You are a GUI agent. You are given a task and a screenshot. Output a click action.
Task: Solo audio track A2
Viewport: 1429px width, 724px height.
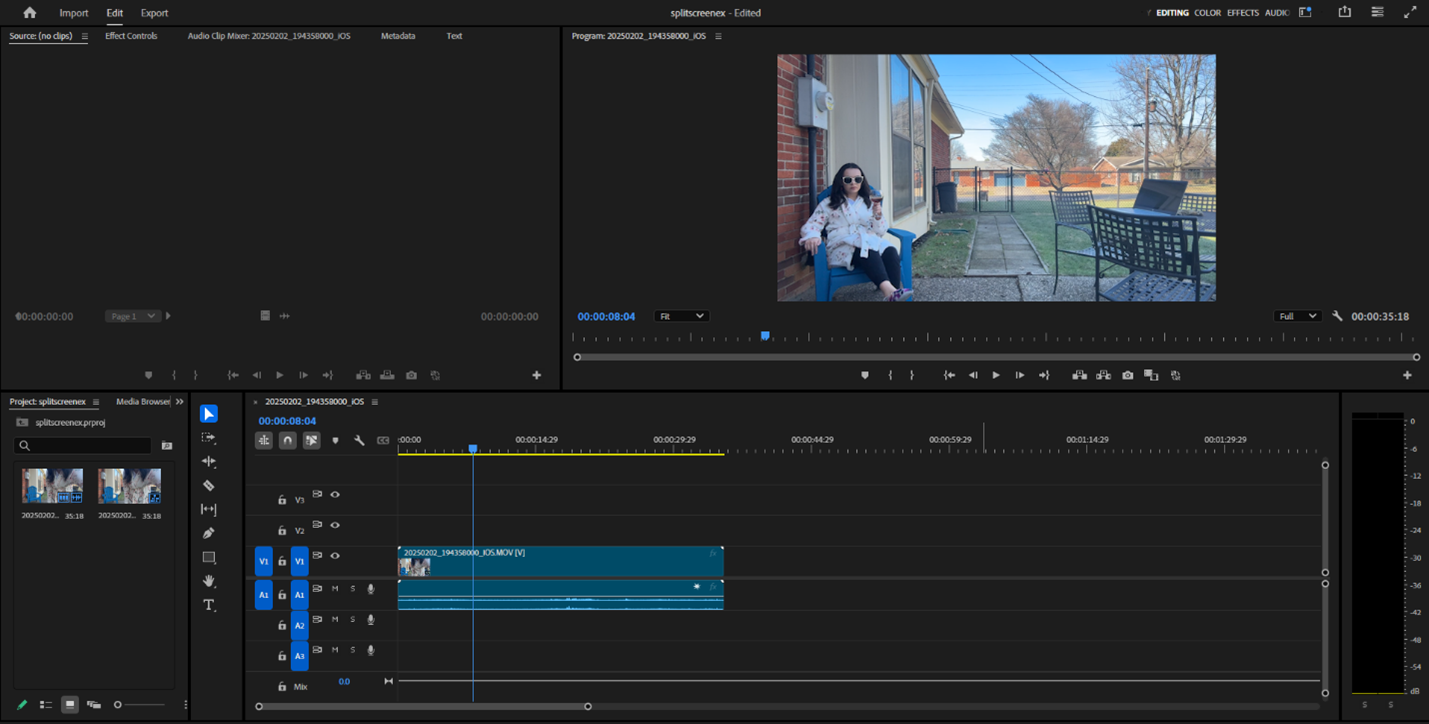tap(352, 620)
